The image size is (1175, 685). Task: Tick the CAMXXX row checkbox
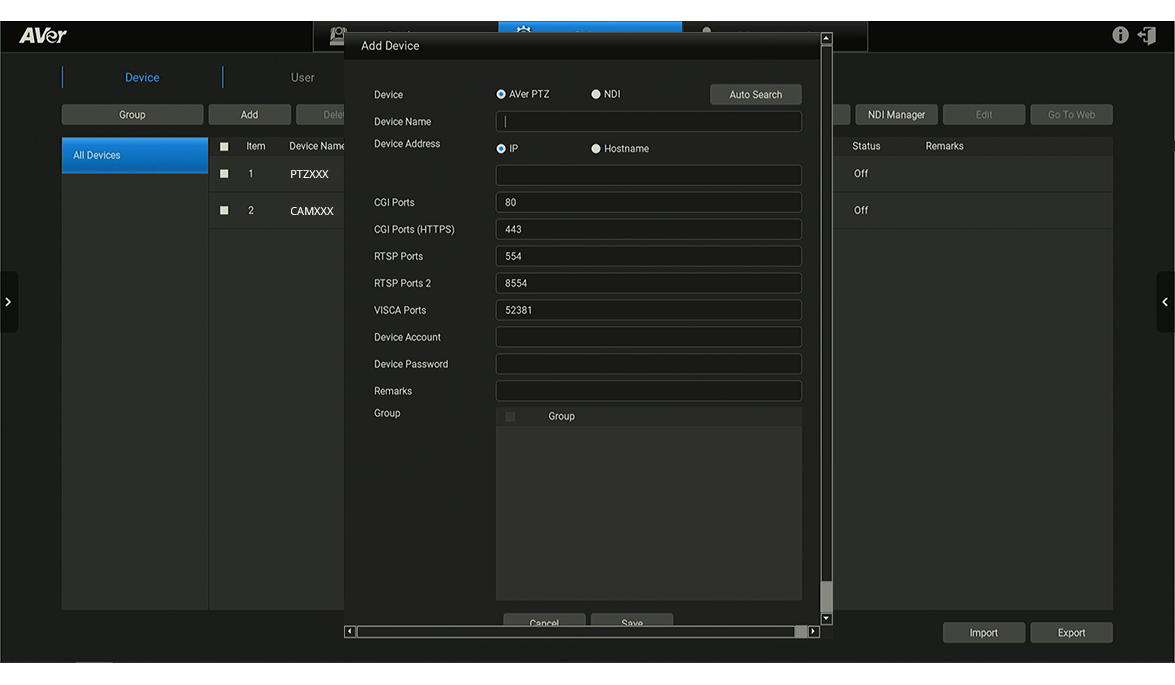click(224, 211)
